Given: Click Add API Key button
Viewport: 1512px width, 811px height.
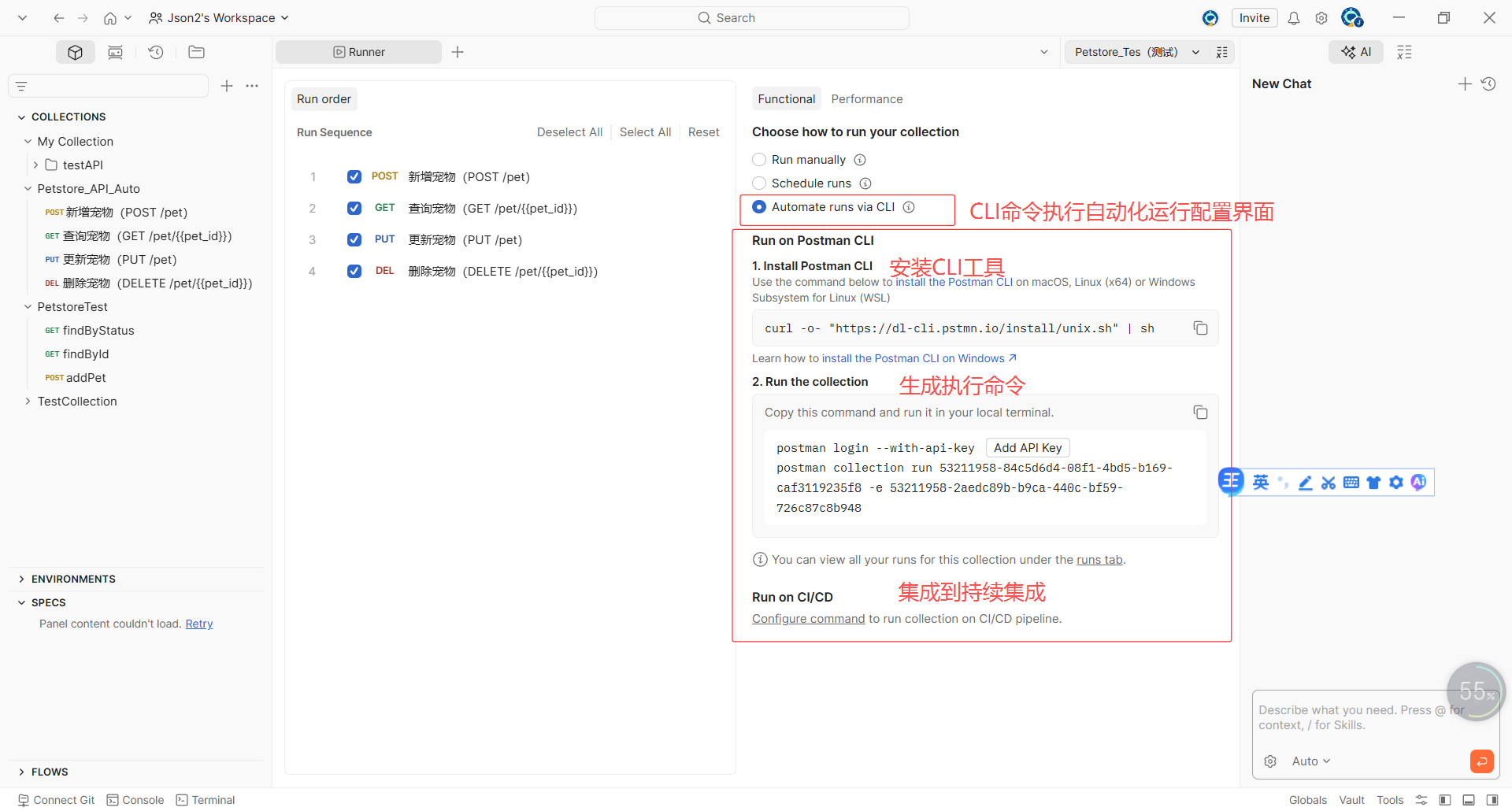Looking at the screenshot, I should 1028,448.
